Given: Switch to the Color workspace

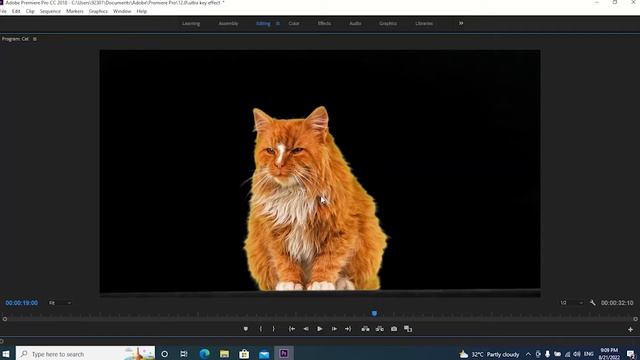Looking at the screenshot, I should point(294,24).
